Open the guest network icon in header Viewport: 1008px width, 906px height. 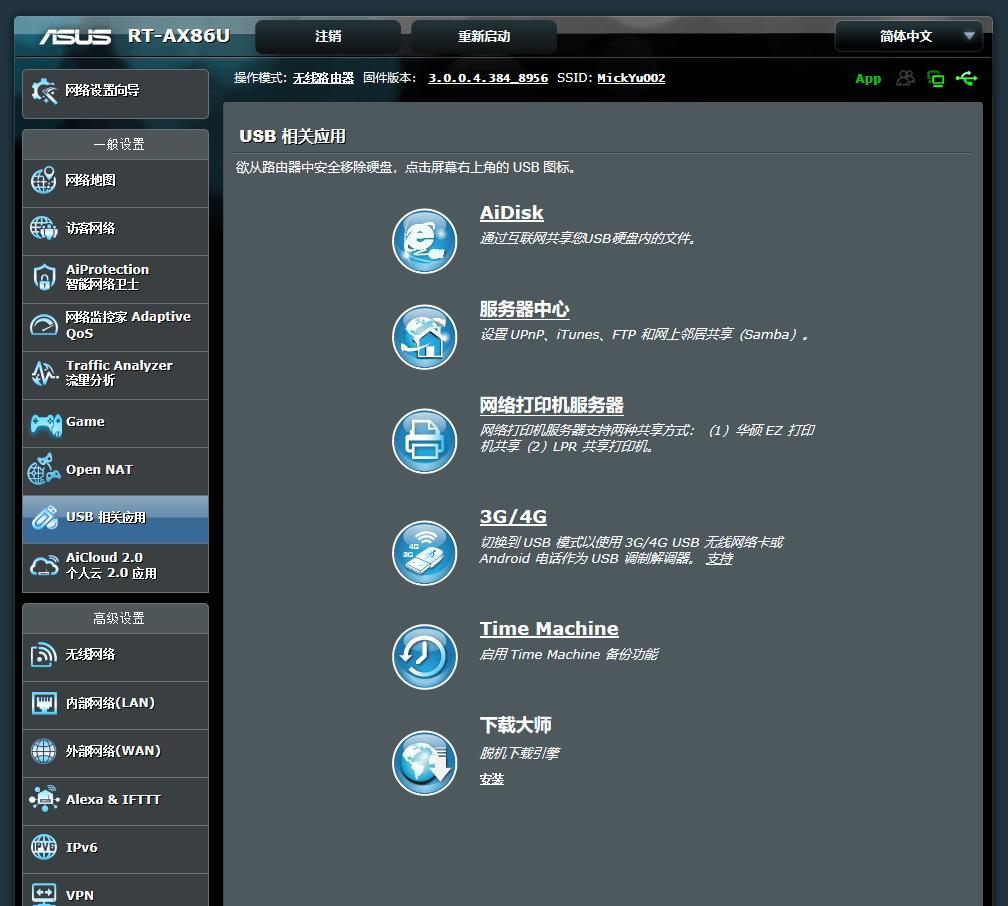click(905, 78)
